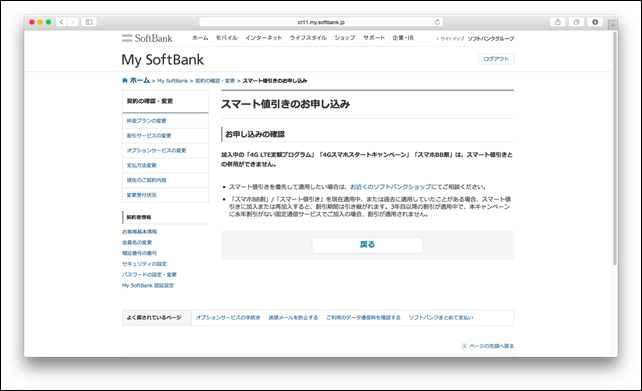
Task: Select 割引サービスの変更 in the sidebar
Action: (165, 136)
